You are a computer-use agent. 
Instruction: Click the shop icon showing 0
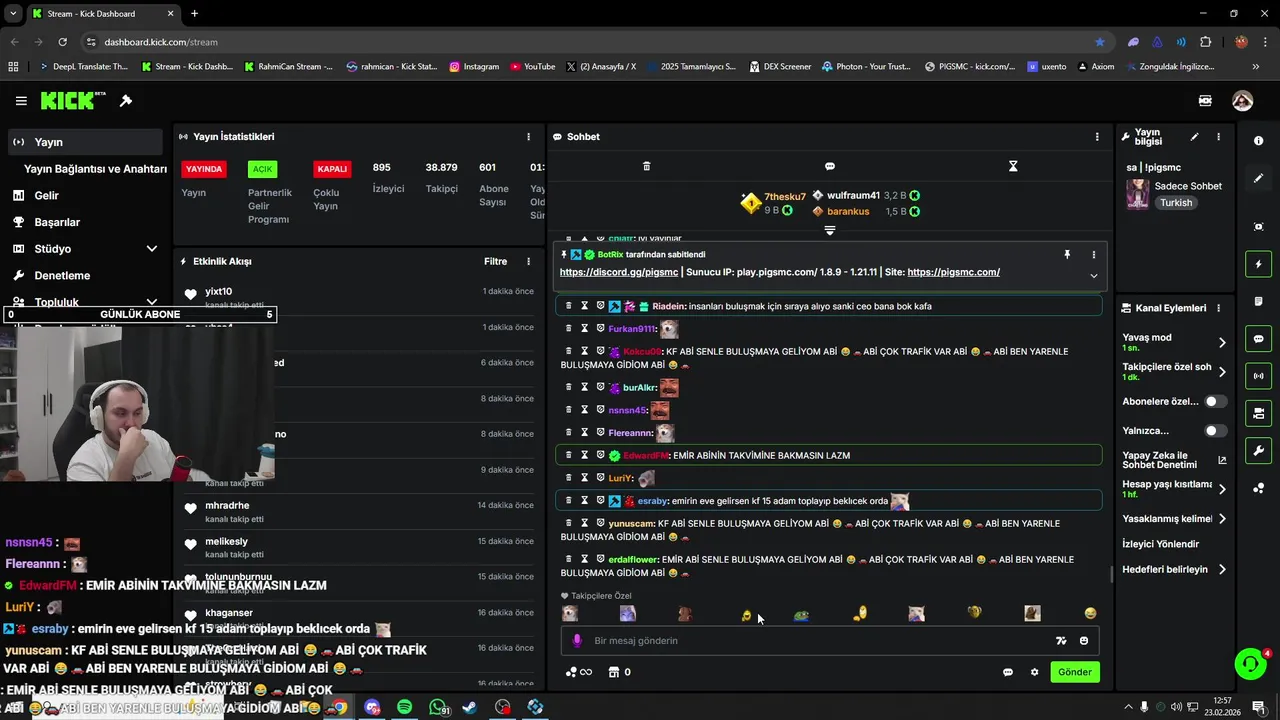pyautogui.click(x=619, y=672)
